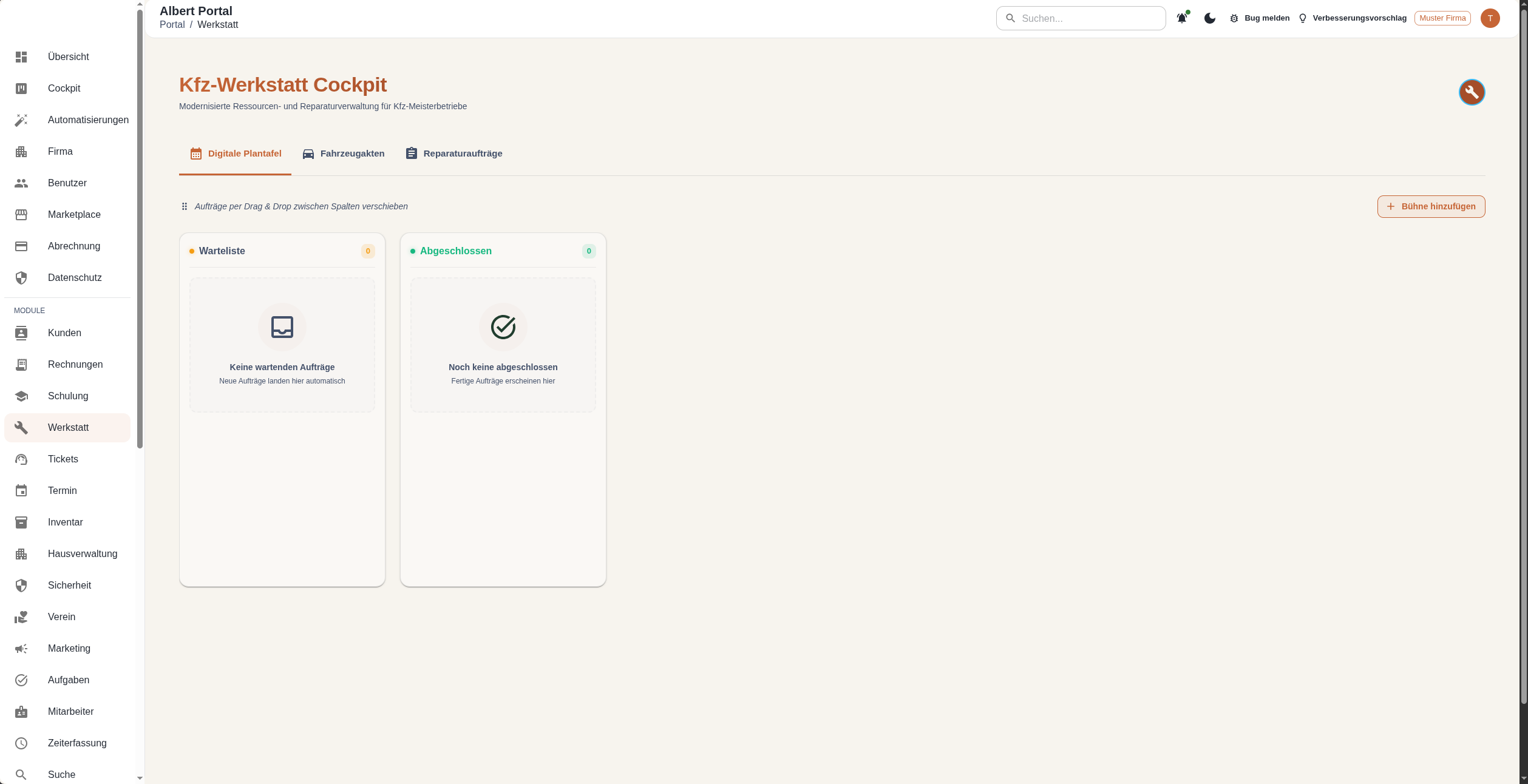The image size is (1528, 784).
Task: Click the Cockpit sidebar icon
Action: pyautogui.click(x=21, y=89)
